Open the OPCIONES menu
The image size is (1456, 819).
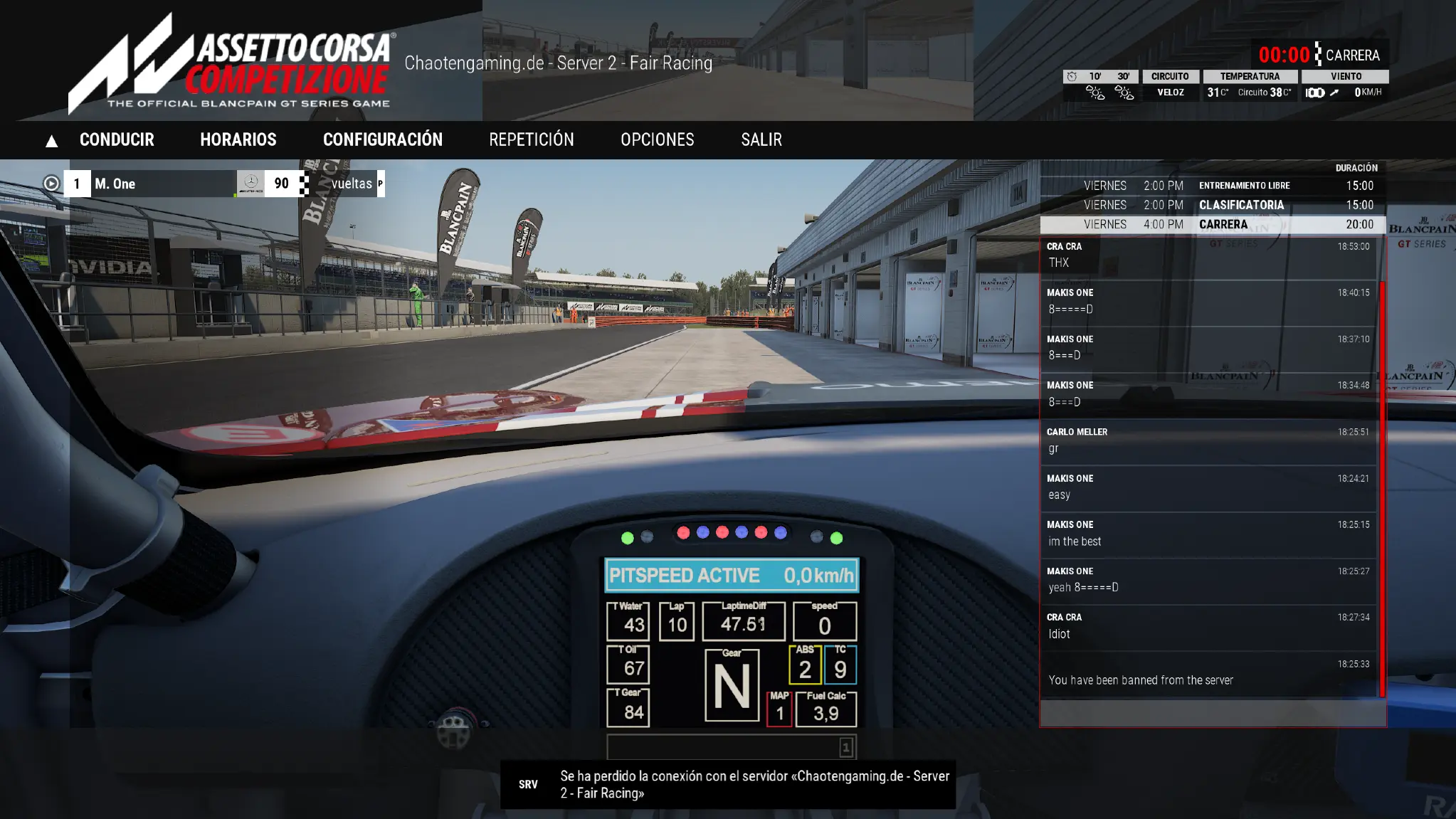pos(658,139)
